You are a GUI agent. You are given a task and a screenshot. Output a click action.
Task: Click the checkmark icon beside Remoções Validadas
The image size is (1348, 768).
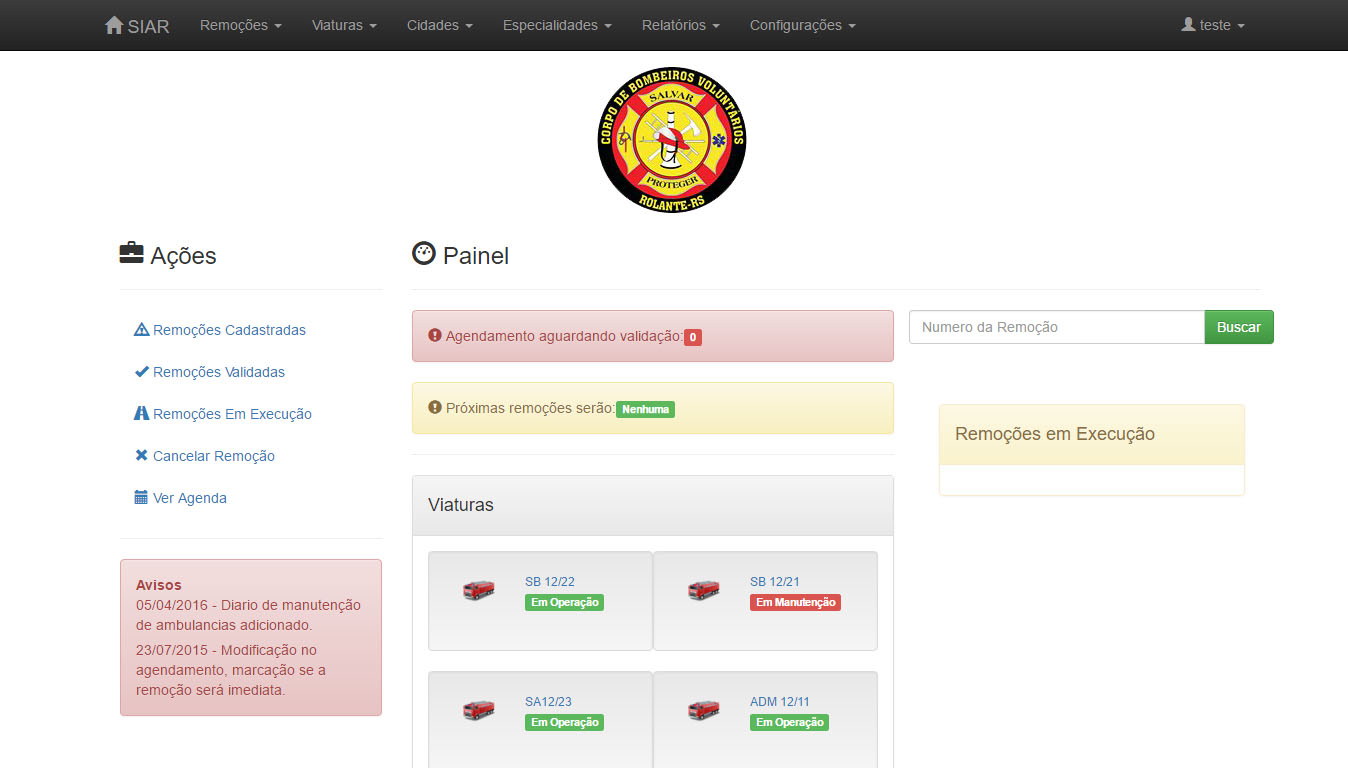[x=141, y=372]
